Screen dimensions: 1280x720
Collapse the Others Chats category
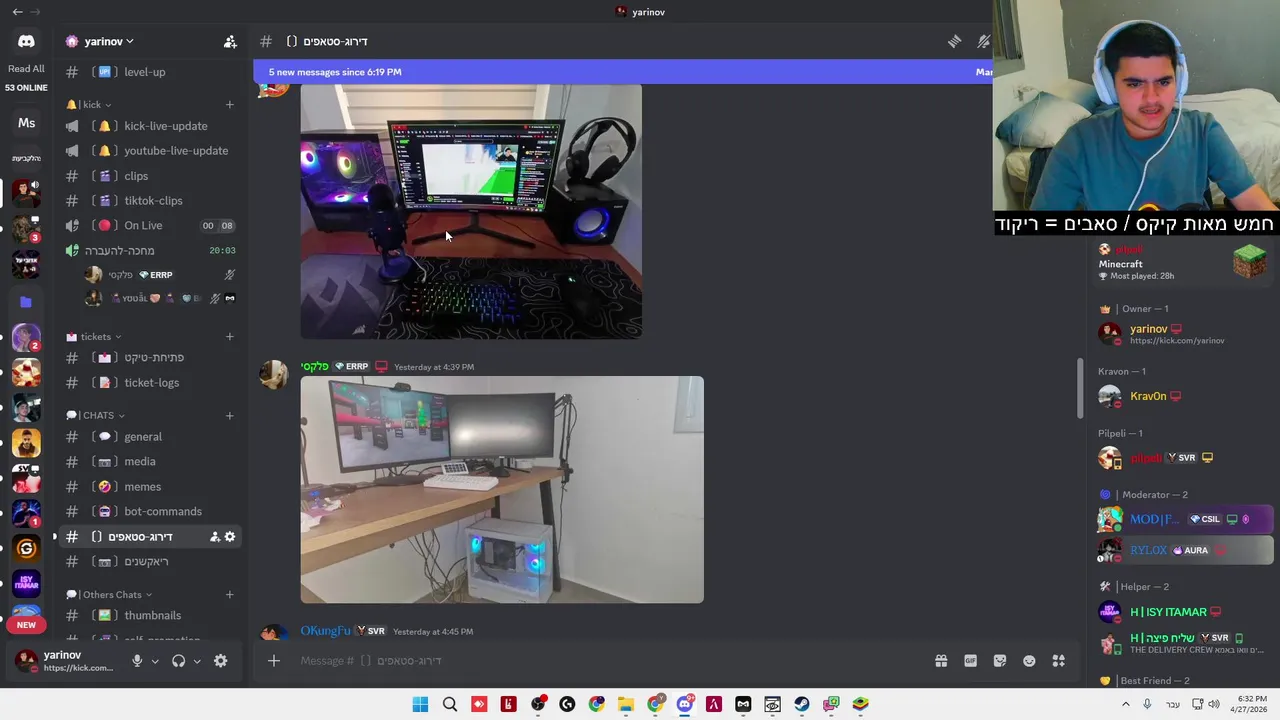point(110,594)
